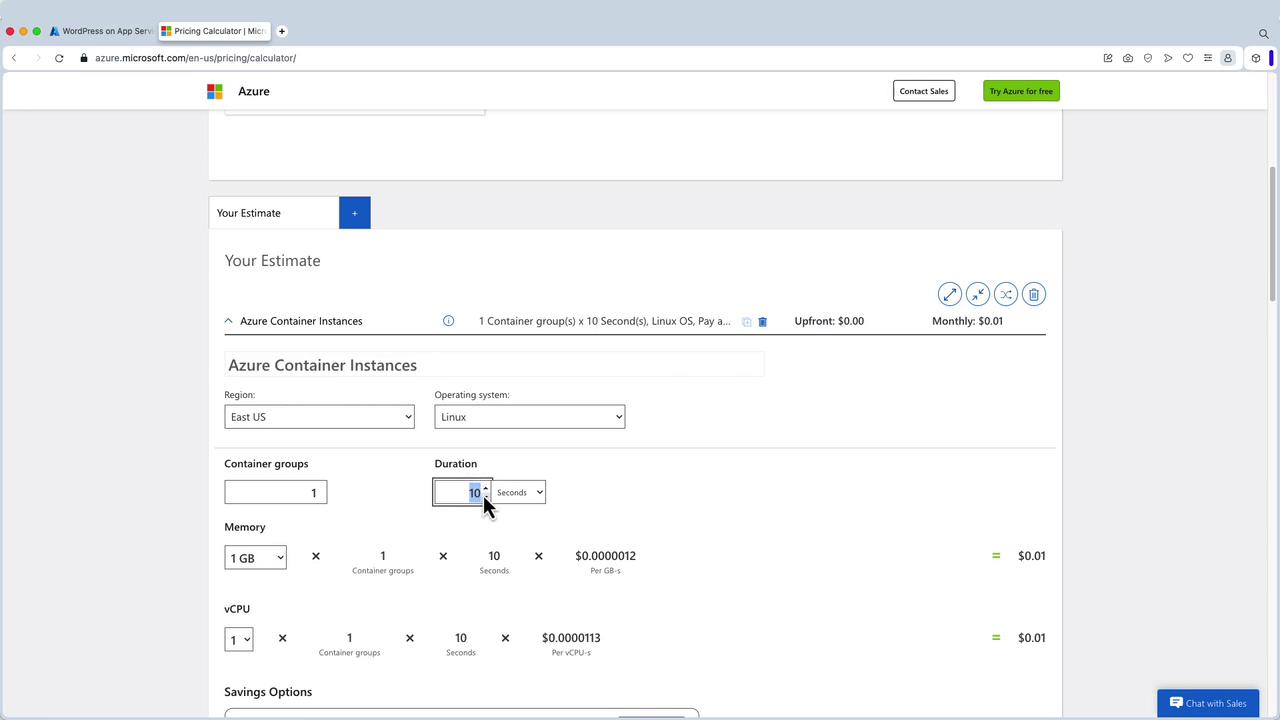Clone the Azure Container Instances row
1280x720 pixels.
tap(746, 322)
